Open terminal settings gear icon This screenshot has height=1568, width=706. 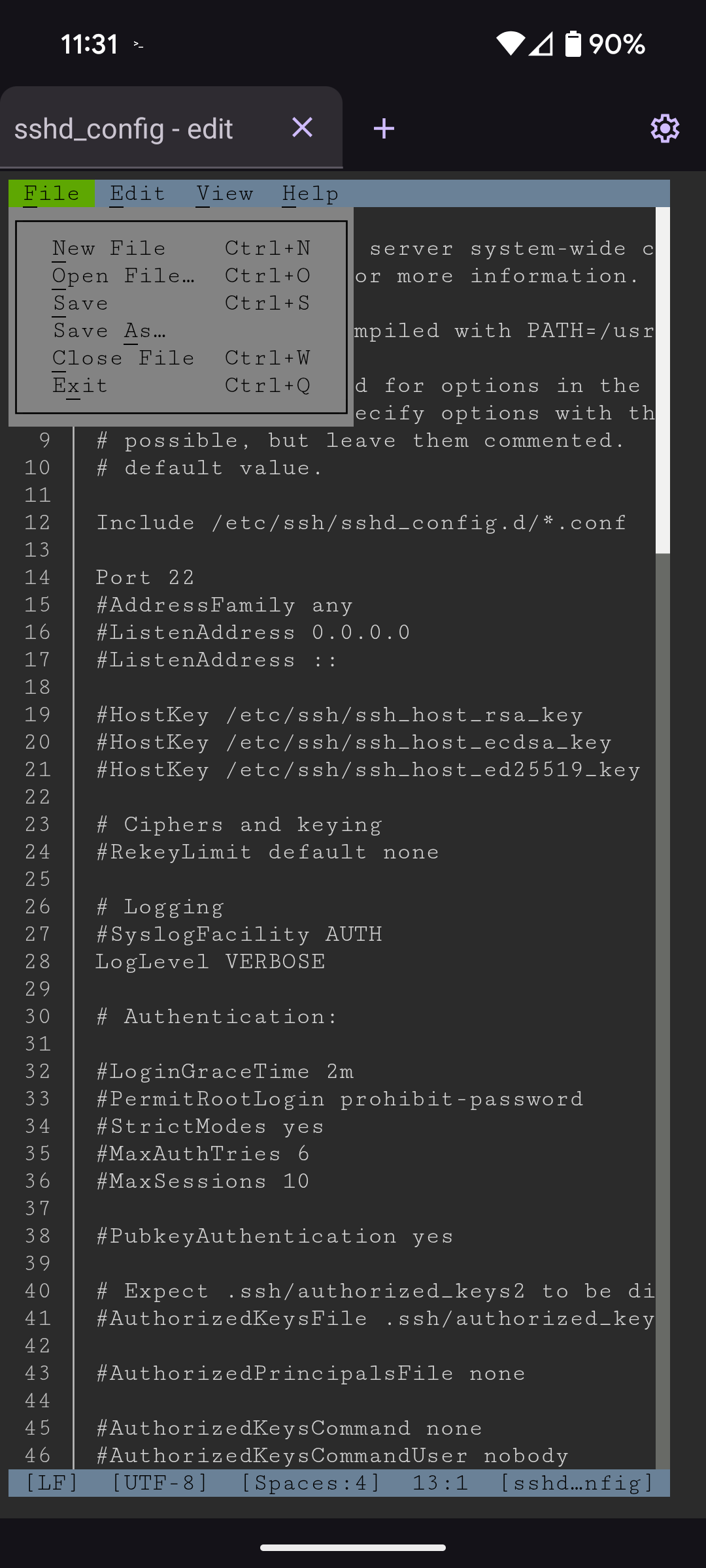(665, 128)
